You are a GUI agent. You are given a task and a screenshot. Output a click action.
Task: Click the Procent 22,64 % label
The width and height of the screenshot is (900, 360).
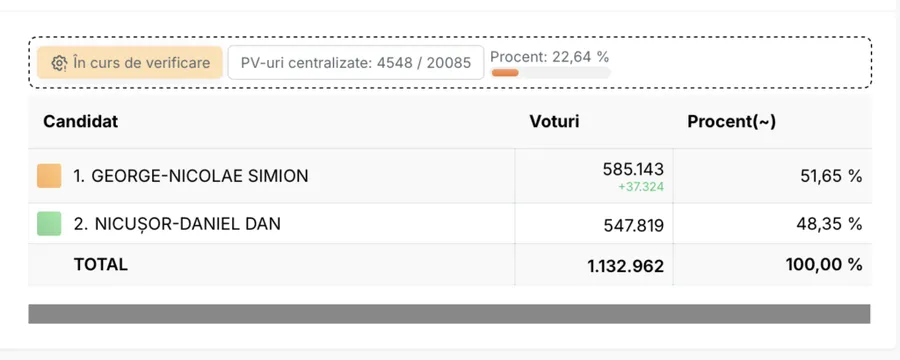(549, 57)
